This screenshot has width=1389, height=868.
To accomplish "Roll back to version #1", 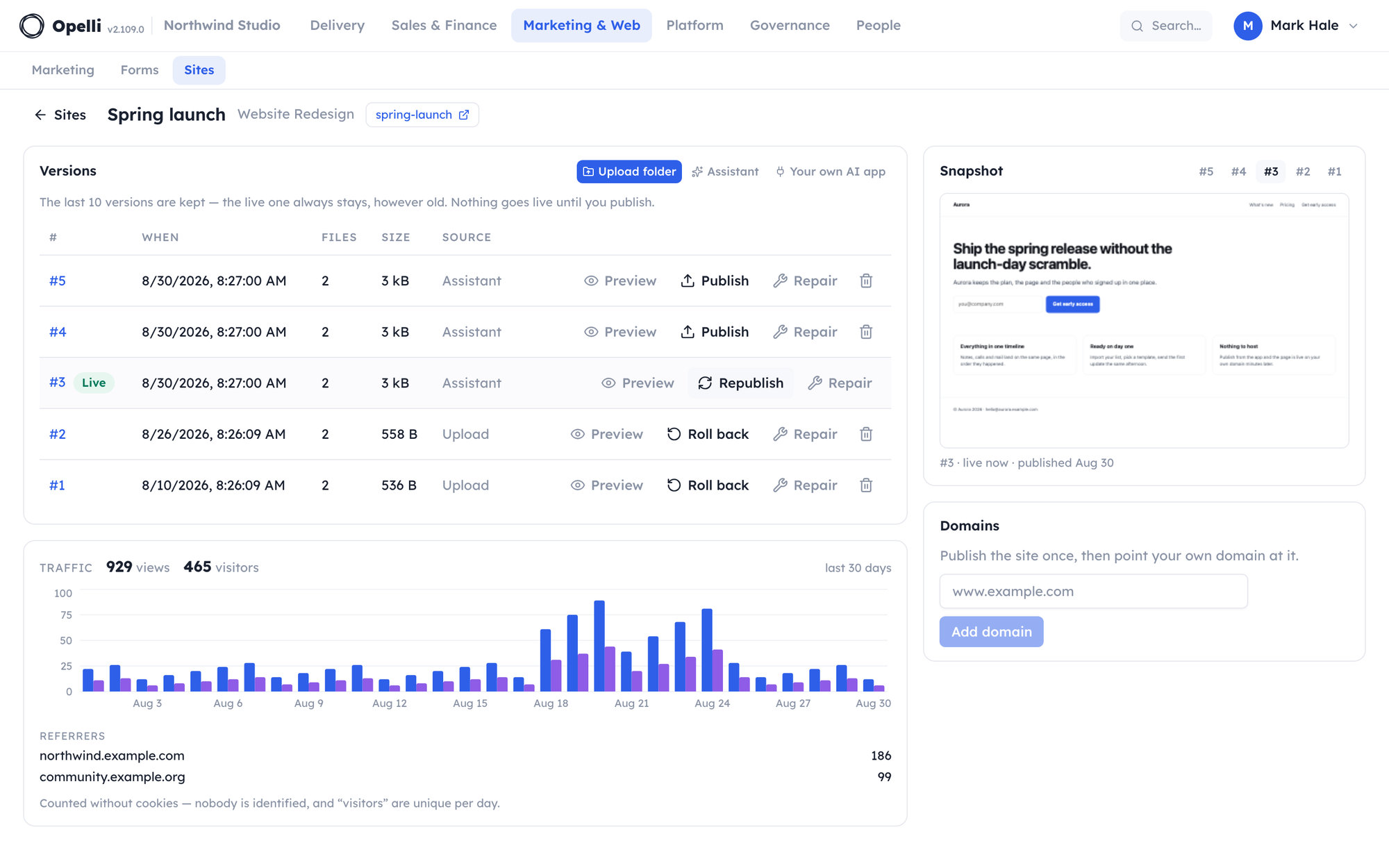I will (x=708, y=485).
